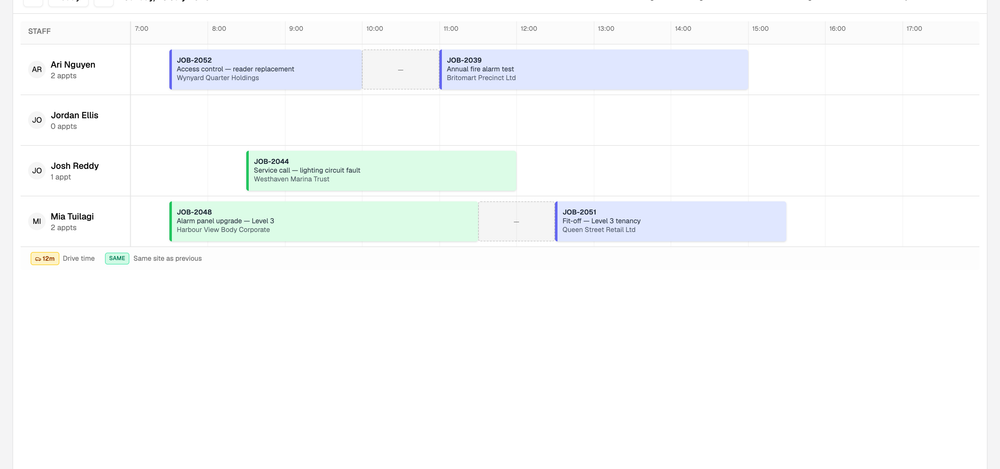Open the JOB-2044 lighting circuit fault appointment
Viewport: 1000px width, 469px height.
coord(381,171)
